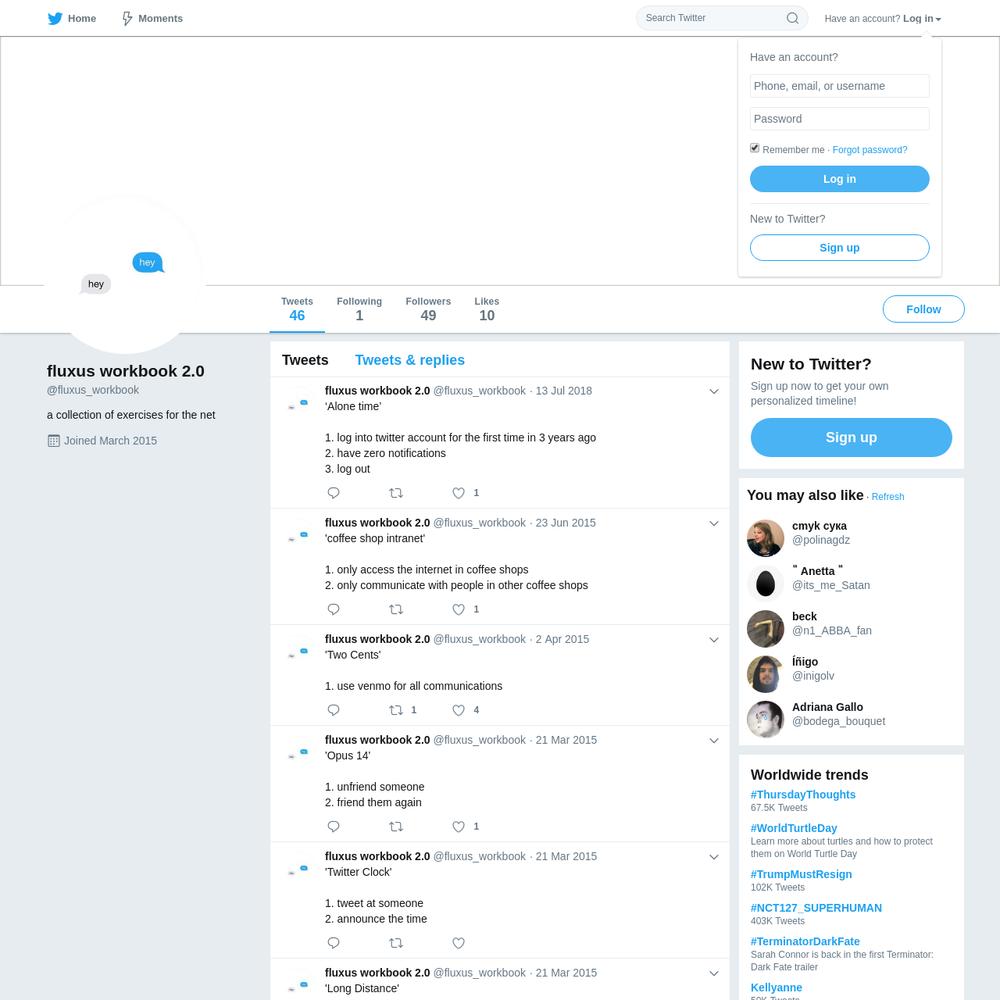Switch to the Tweets & replies tab
The image size is (1000, 1000).
pyautogui.click(x=409, y=360)
